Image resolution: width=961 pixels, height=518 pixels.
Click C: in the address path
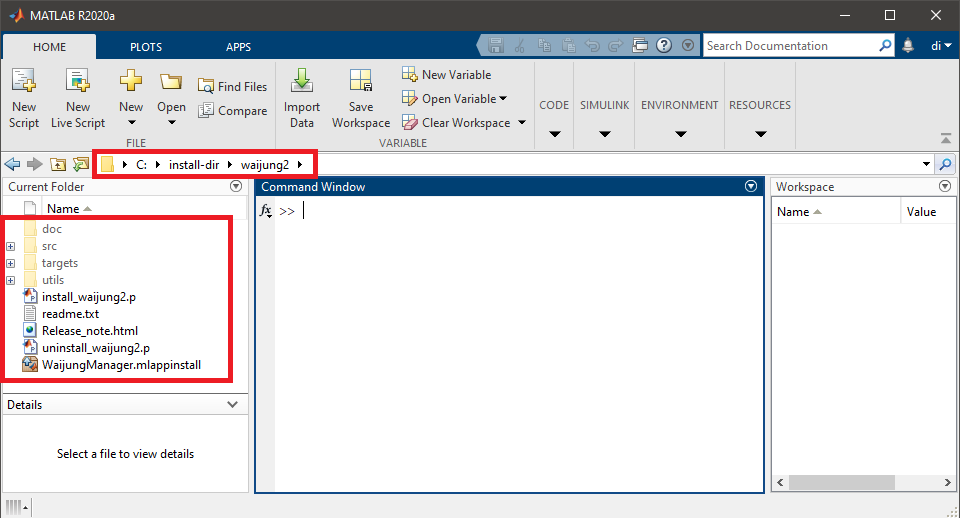142,165
